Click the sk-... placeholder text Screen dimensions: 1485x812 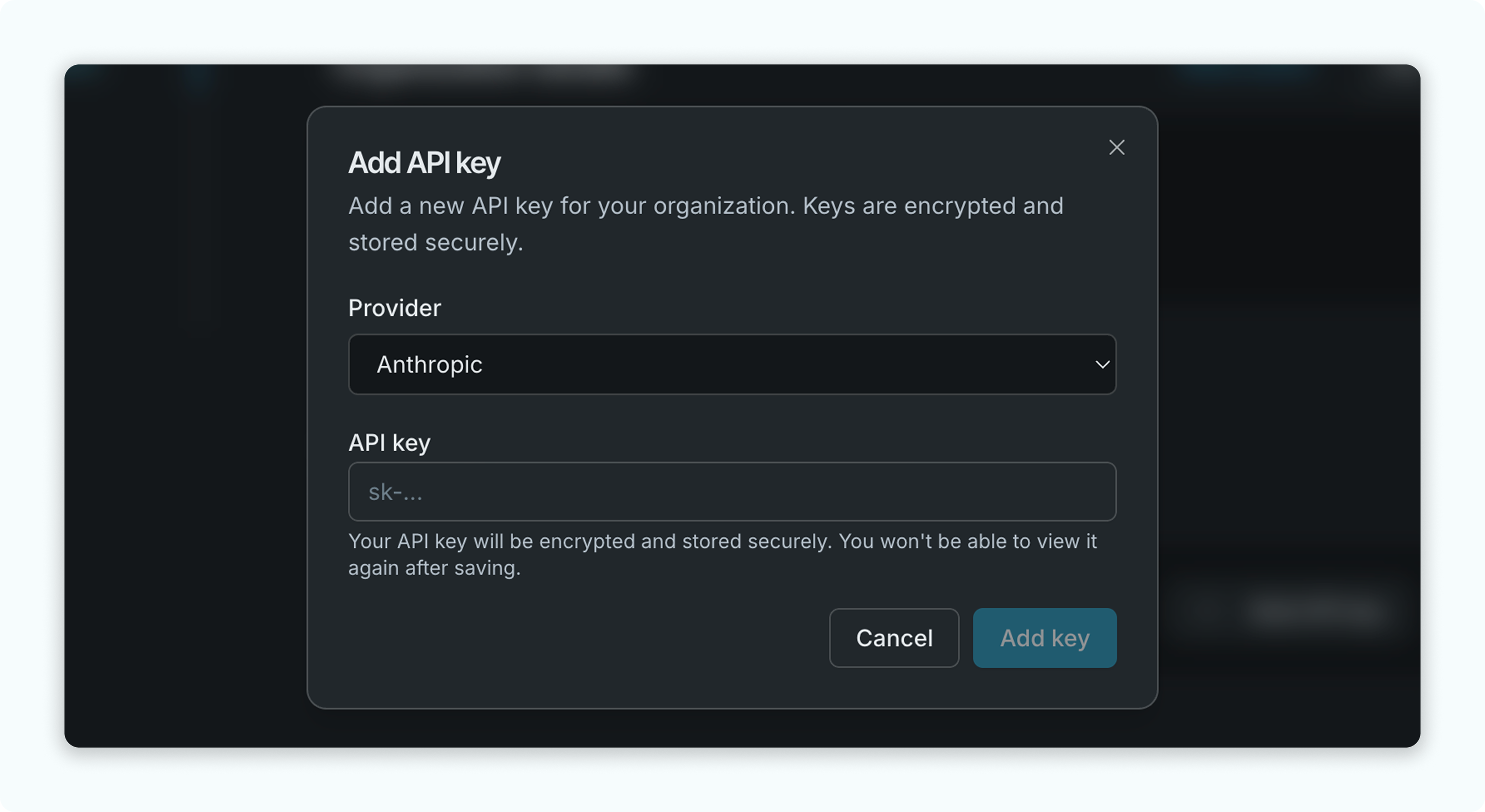[395, 492]
